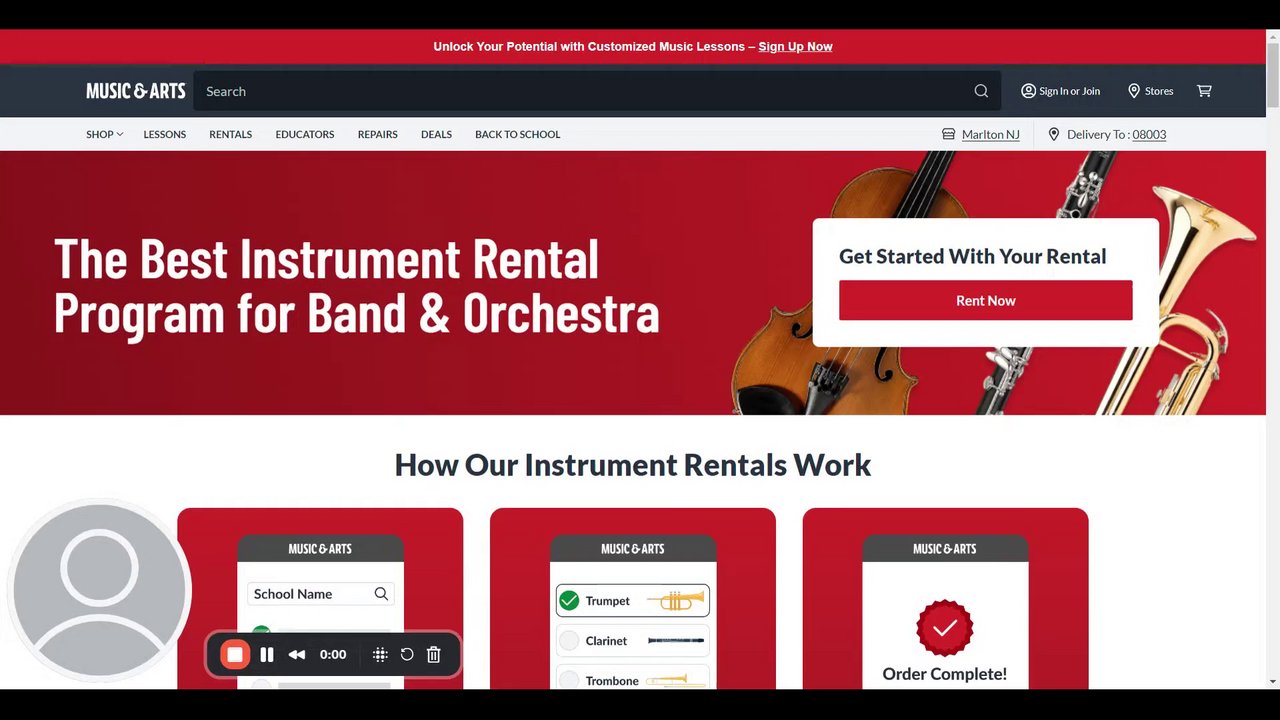Click the Music & Arts logo
This screenshot has height=720, width=1280.
point(136,91)
